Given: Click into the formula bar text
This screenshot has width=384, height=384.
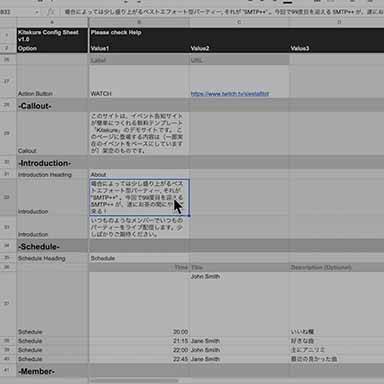Looking at the screenshot, I should 223,12.
